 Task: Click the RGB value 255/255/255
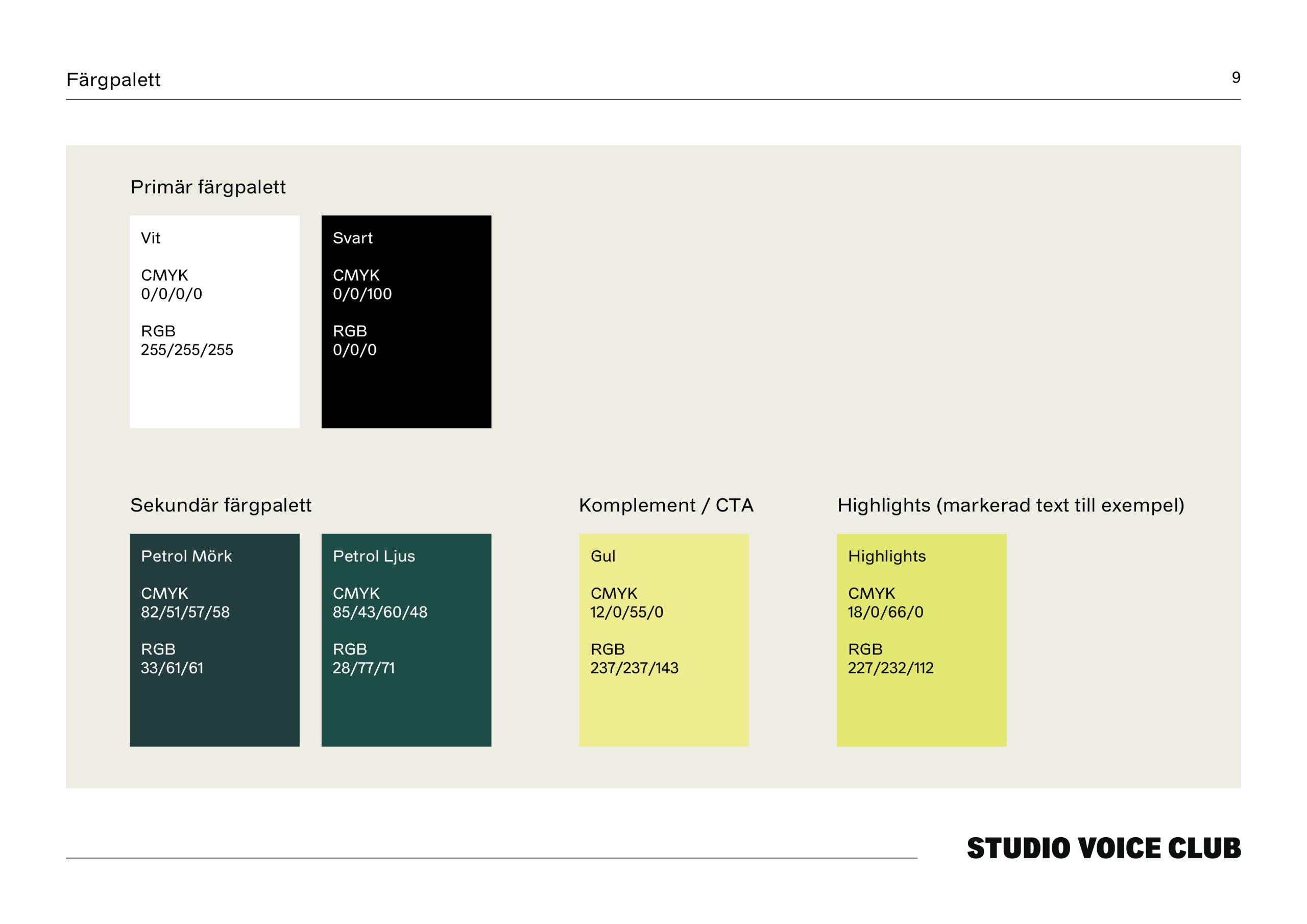187,350
